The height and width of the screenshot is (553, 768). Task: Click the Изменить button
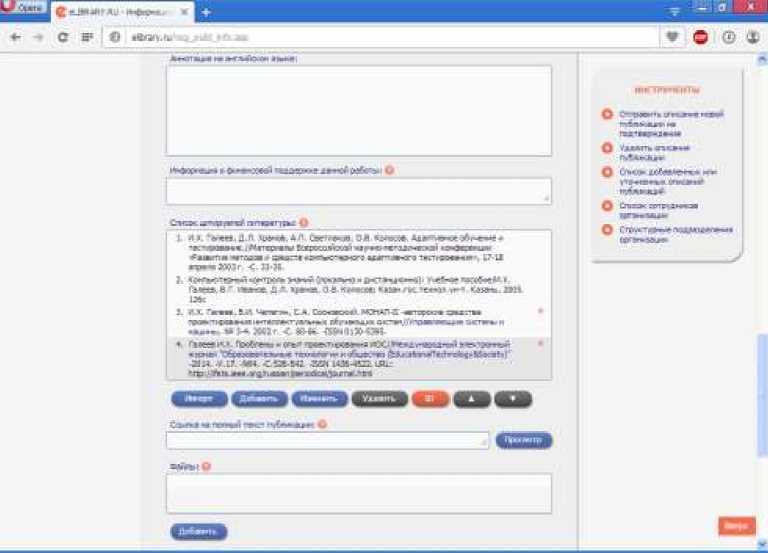(x=319, y=399)
